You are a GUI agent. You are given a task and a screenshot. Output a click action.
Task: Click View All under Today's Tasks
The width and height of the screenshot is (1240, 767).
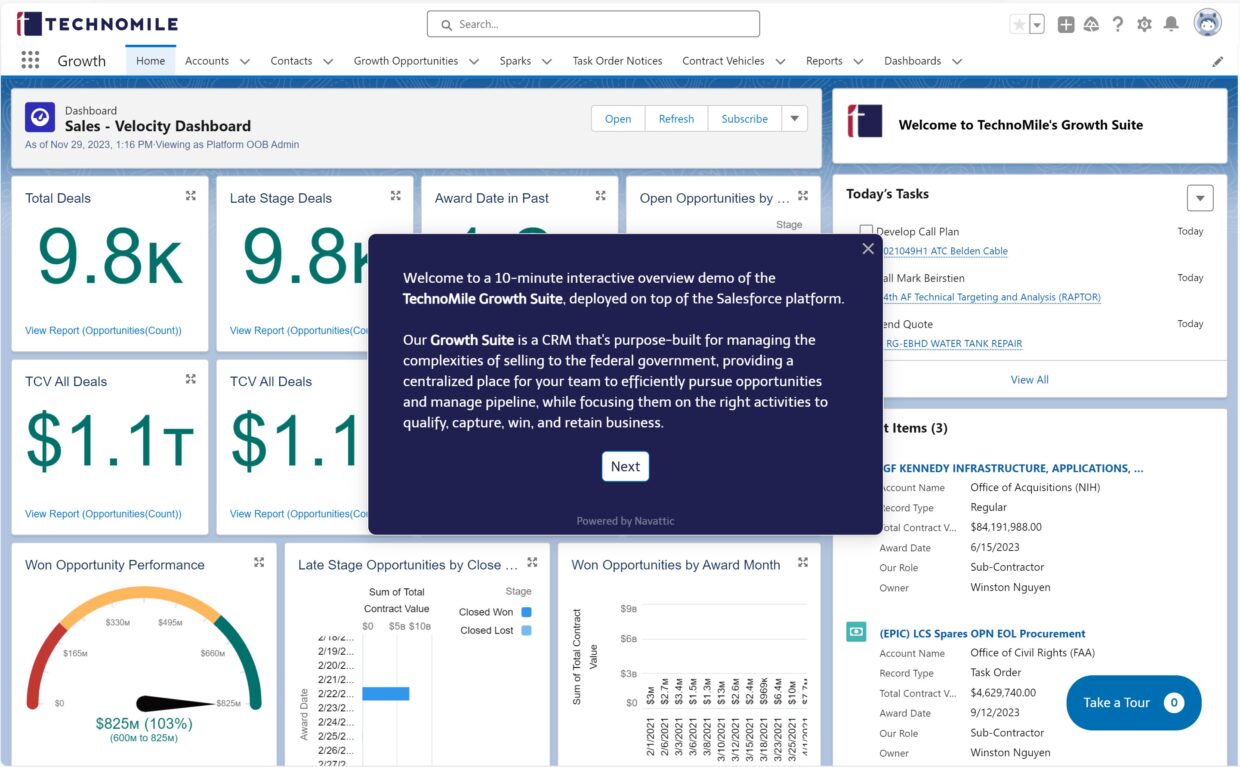click(1029, 380)
